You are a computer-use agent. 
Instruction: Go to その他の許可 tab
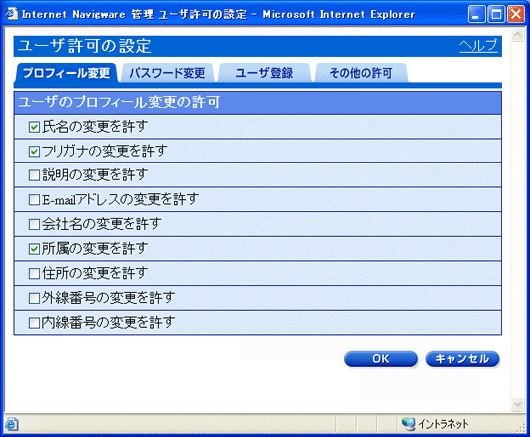tap(361, 73)
